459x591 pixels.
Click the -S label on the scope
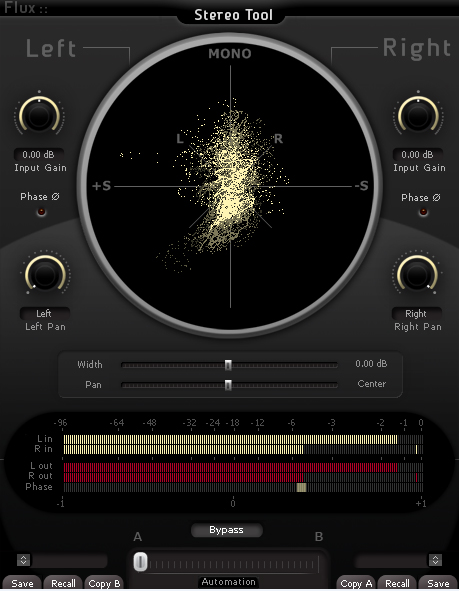[361, 186]
